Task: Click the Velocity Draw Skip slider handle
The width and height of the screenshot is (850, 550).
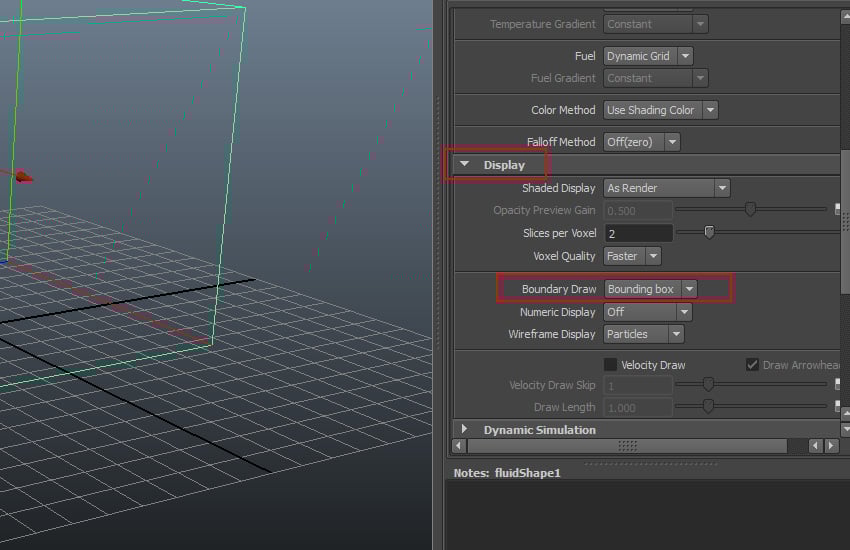Action: click(x=708, y=384)
